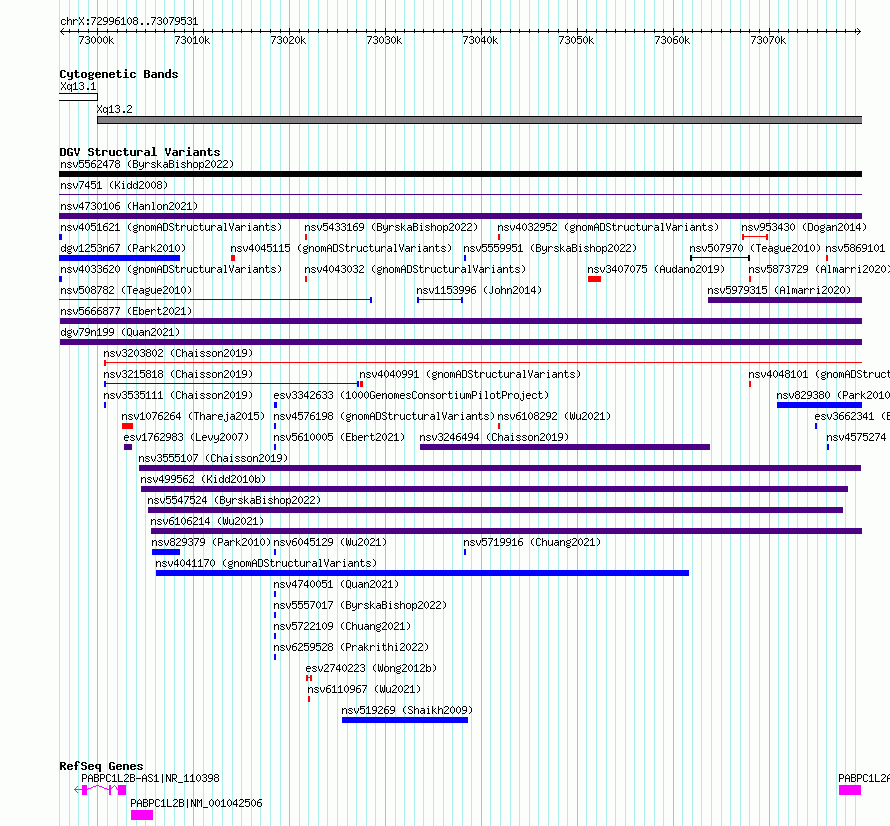
Task: Click the nsv4051621 gnomAD variant label
Action: coord(171,227)
